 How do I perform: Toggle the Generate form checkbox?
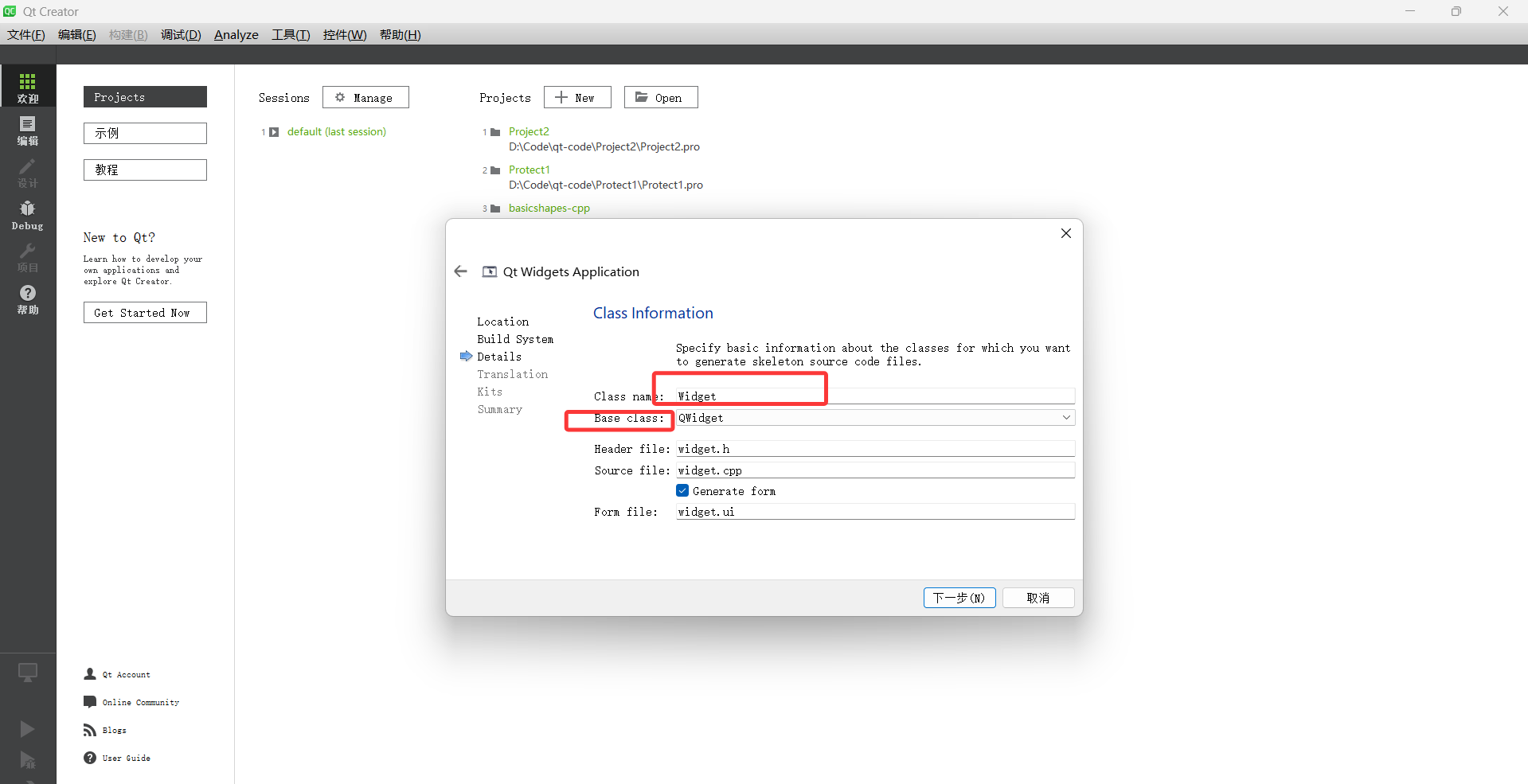click(x=682, y=490)
